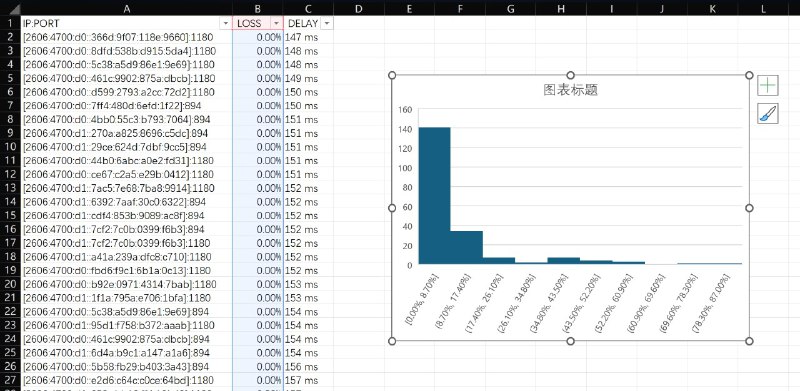The height and width of the screenshot is (391, 800).
Task: Grab the chart's bottom-left corner handle
Action: tap(392, 341)
